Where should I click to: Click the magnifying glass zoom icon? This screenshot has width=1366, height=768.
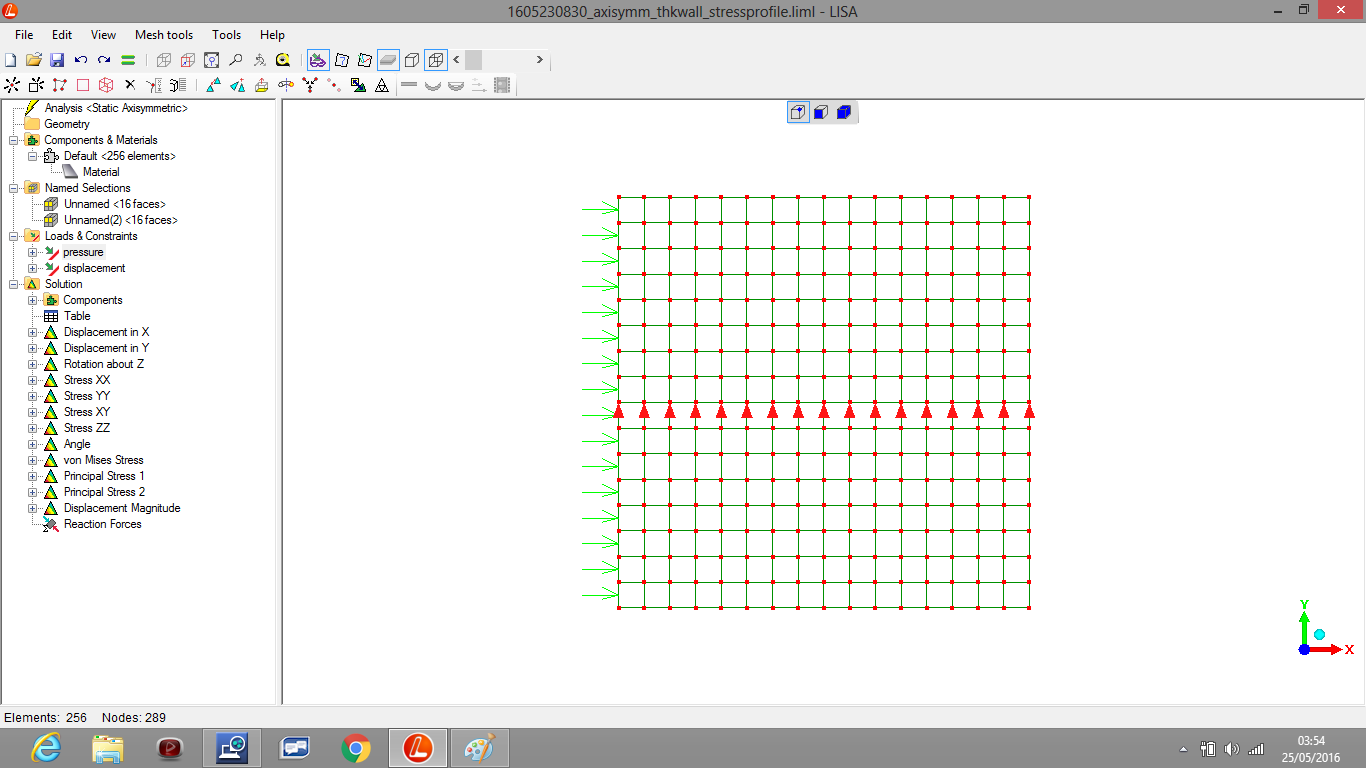pyautogui.click(x=236, y=60)
